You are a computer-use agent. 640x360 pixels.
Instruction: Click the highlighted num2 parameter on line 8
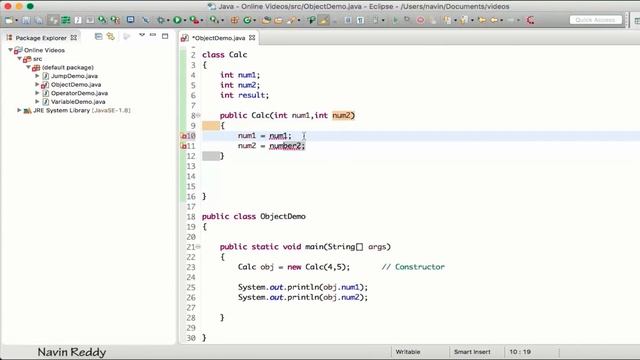pos(342,116)
